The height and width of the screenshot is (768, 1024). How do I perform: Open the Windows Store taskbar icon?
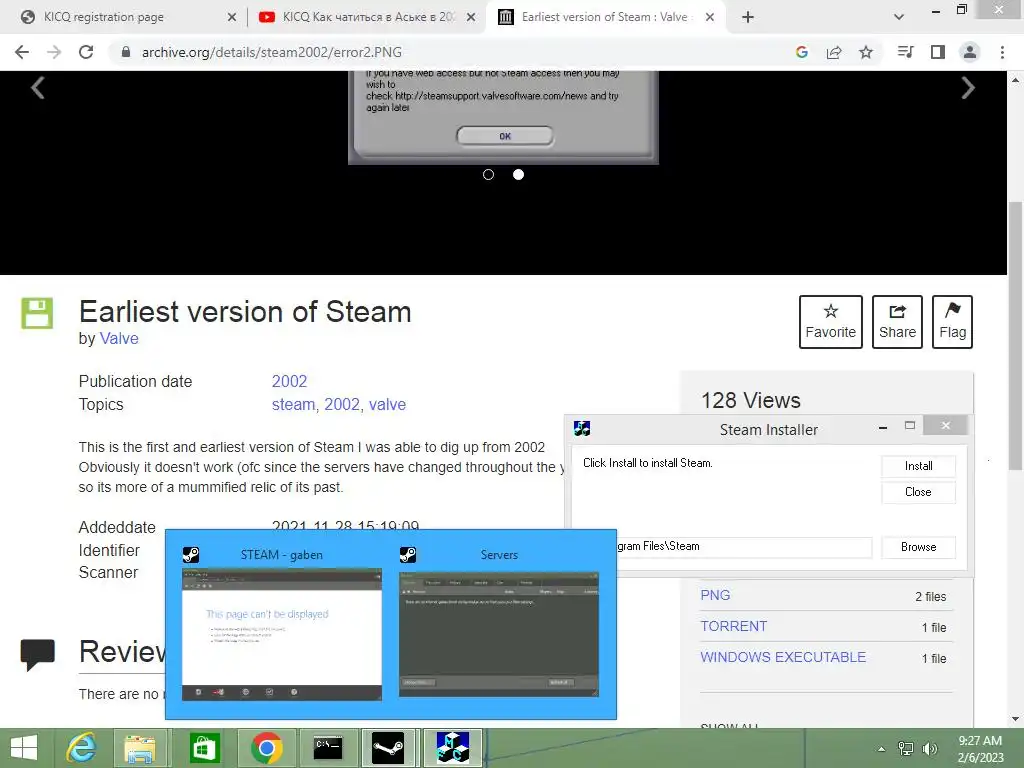click(204, 748)
